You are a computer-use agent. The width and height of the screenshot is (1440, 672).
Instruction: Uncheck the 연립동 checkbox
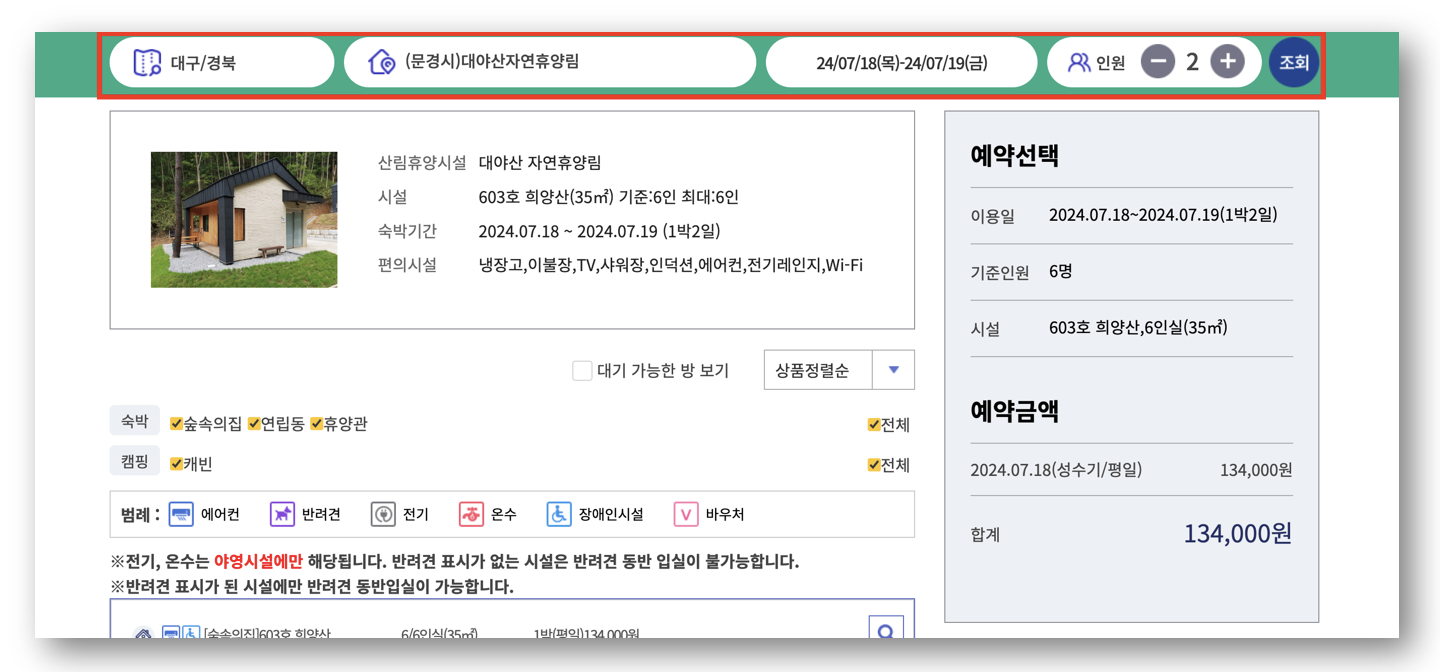[x=255, y=424]
